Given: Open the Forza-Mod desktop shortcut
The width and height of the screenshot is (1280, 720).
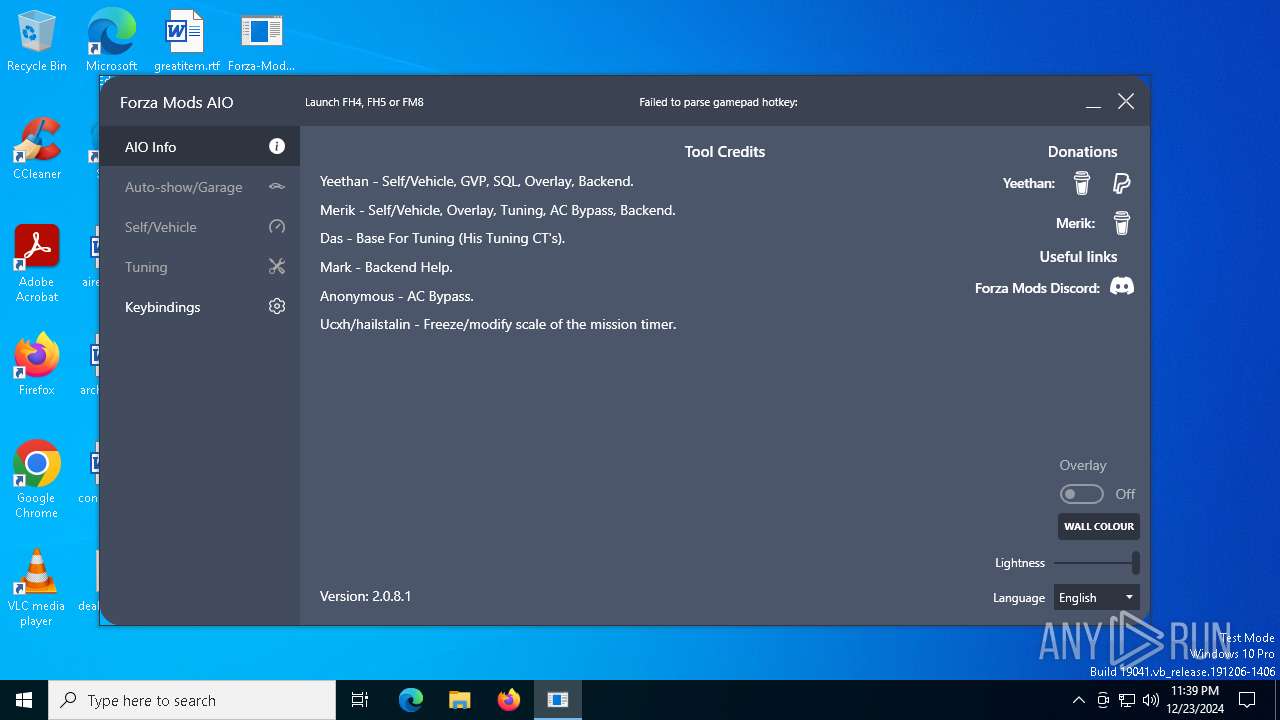Looking at the screenshot, I should 261,42.
